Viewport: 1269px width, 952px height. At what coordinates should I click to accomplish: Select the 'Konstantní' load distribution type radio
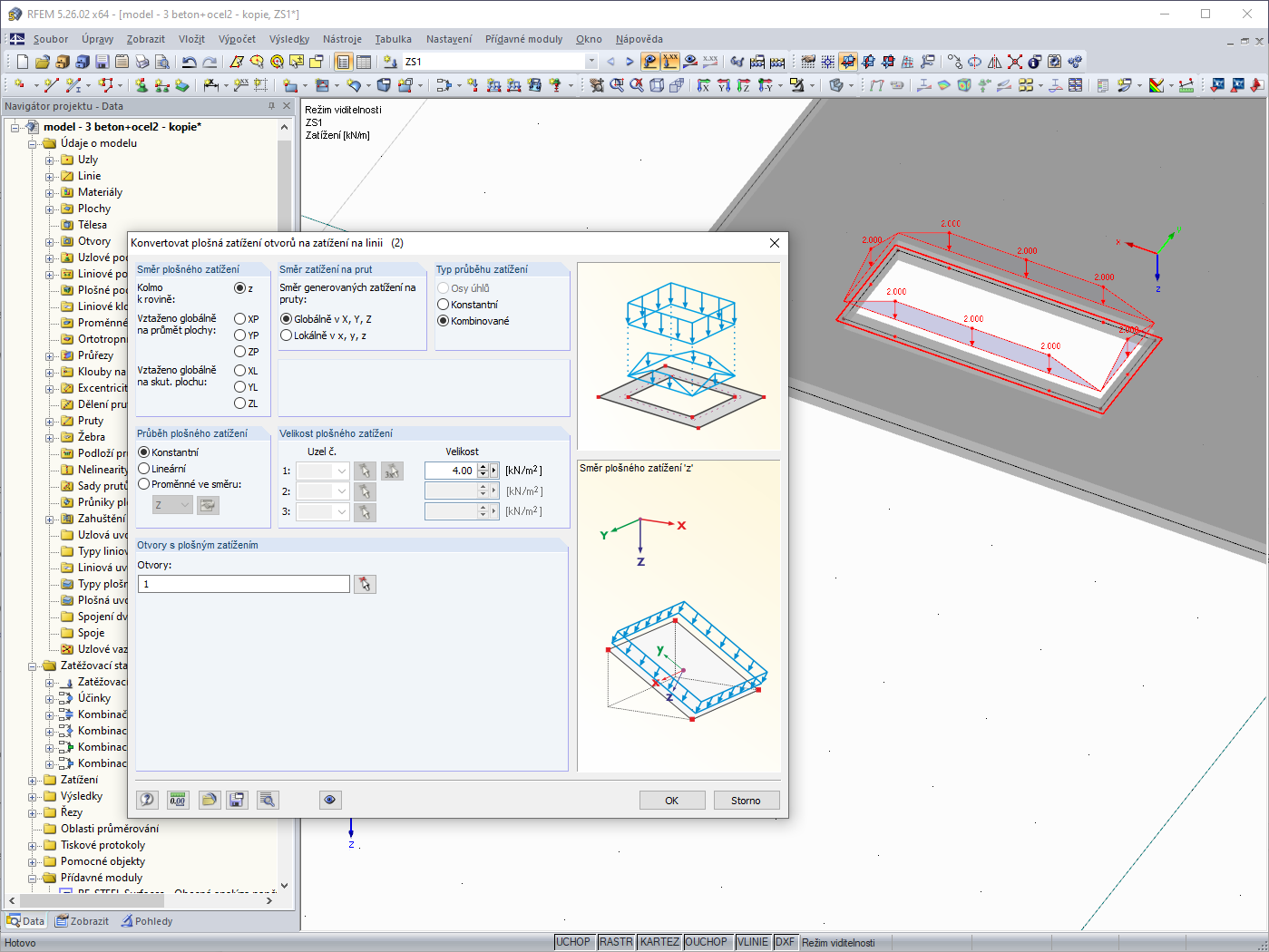(444, 305)
